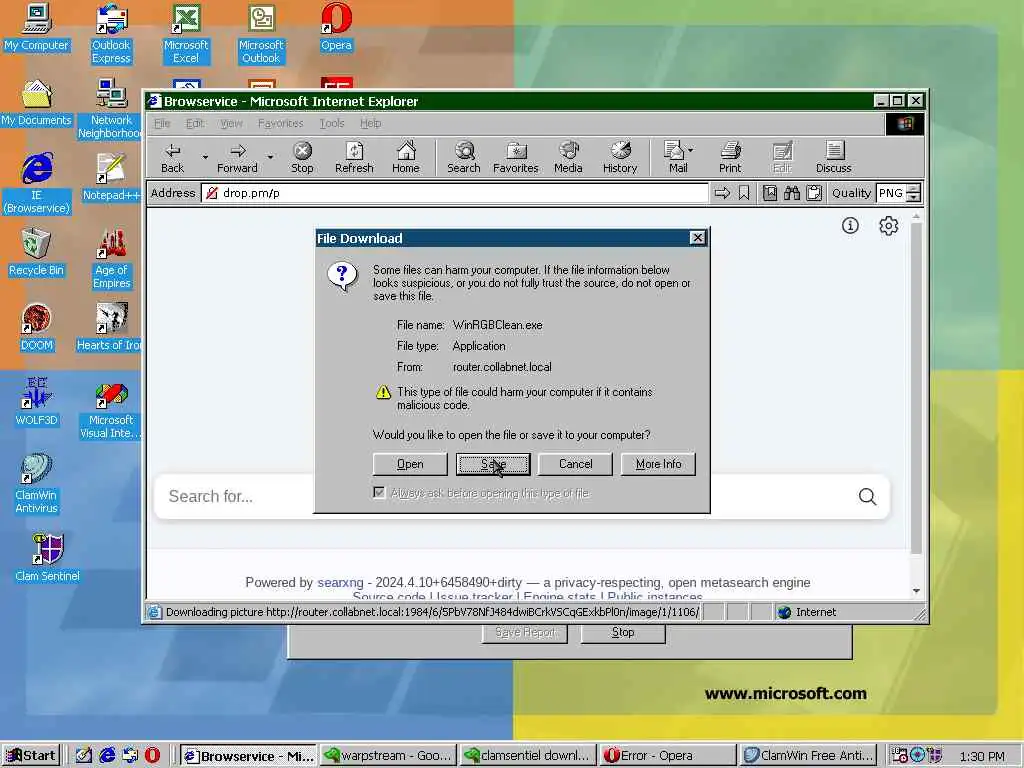Click the address bar showing drop.pm/p
The image size is (1024, 768).
coord(455,193)
